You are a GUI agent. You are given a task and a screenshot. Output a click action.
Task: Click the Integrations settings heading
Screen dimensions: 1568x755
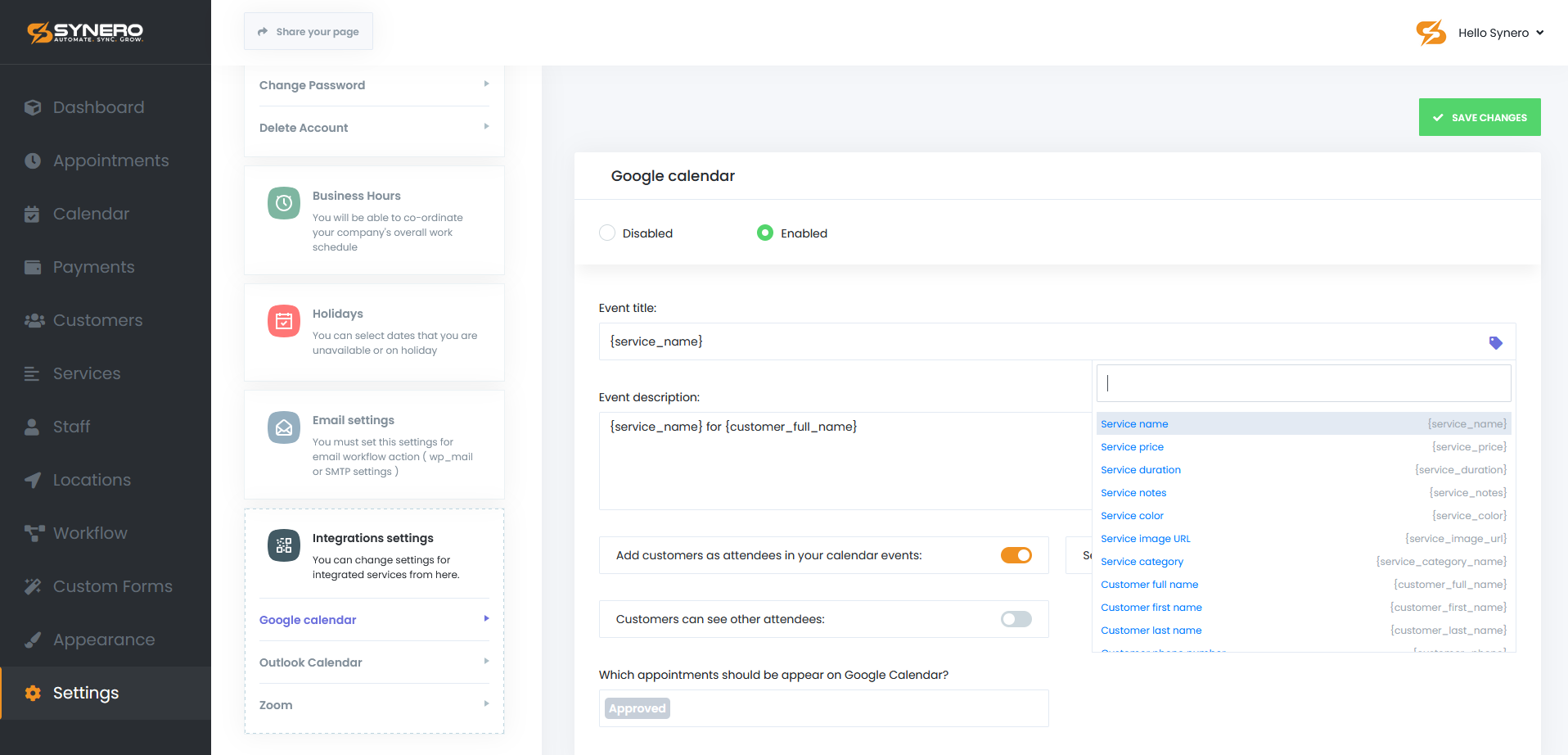(x=372, y=538)
